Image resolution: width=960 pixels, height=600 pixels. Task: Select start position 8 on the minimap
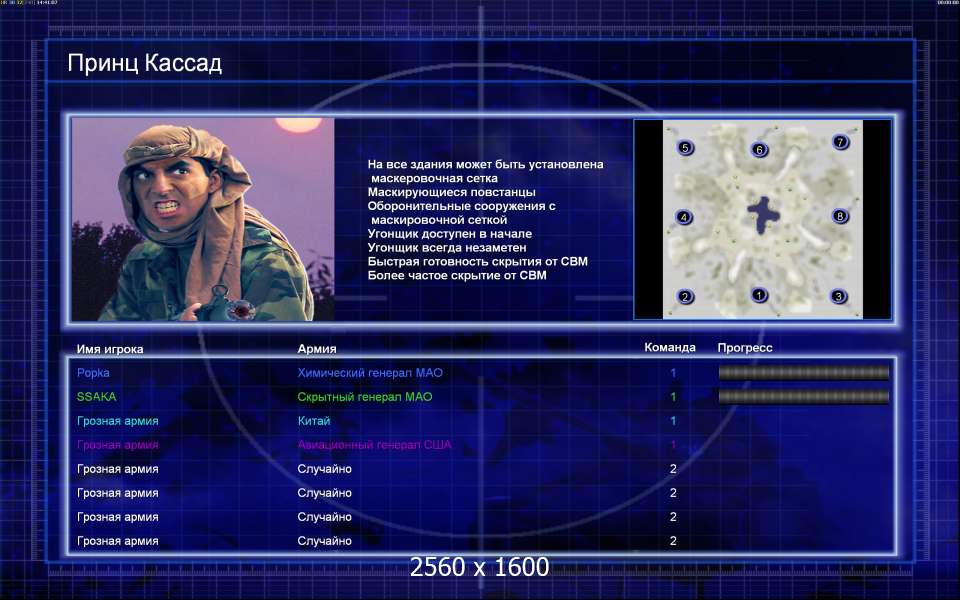click(840, 216)
